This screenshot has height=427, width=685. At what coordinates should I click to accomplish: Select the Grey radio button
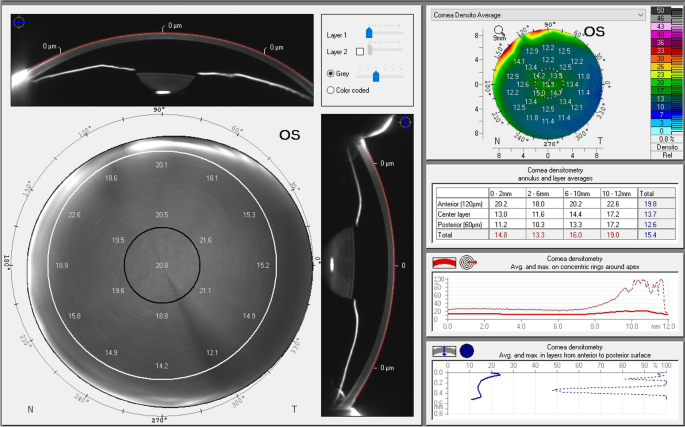pos(332,74)
